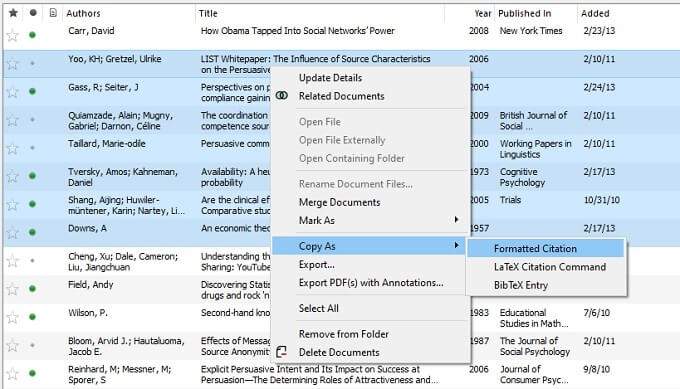
Task: Toggle read status dot for Shang, Aijing
Action: (33, 204)
